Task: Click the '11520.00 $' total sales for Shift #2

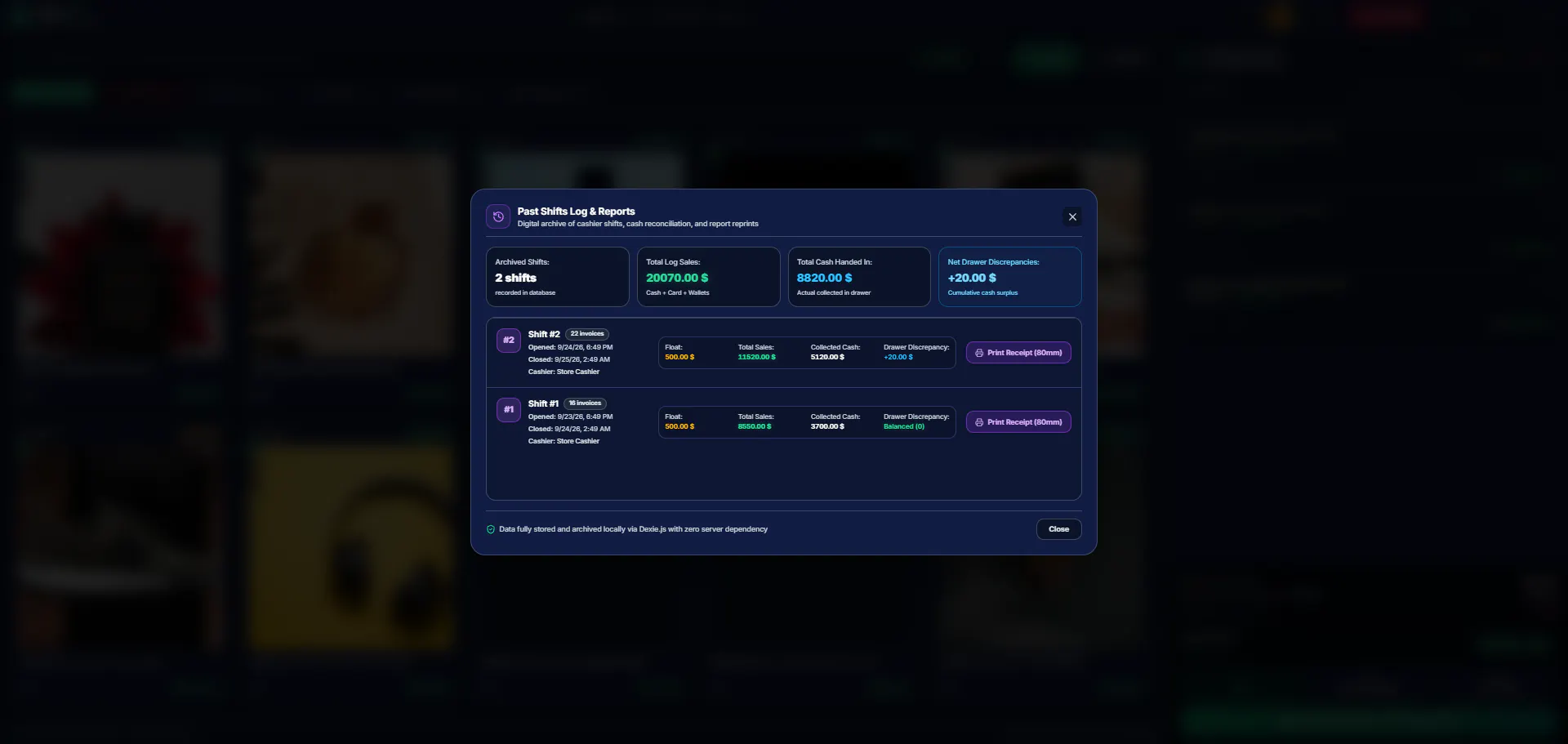Action: coord(757,357)
